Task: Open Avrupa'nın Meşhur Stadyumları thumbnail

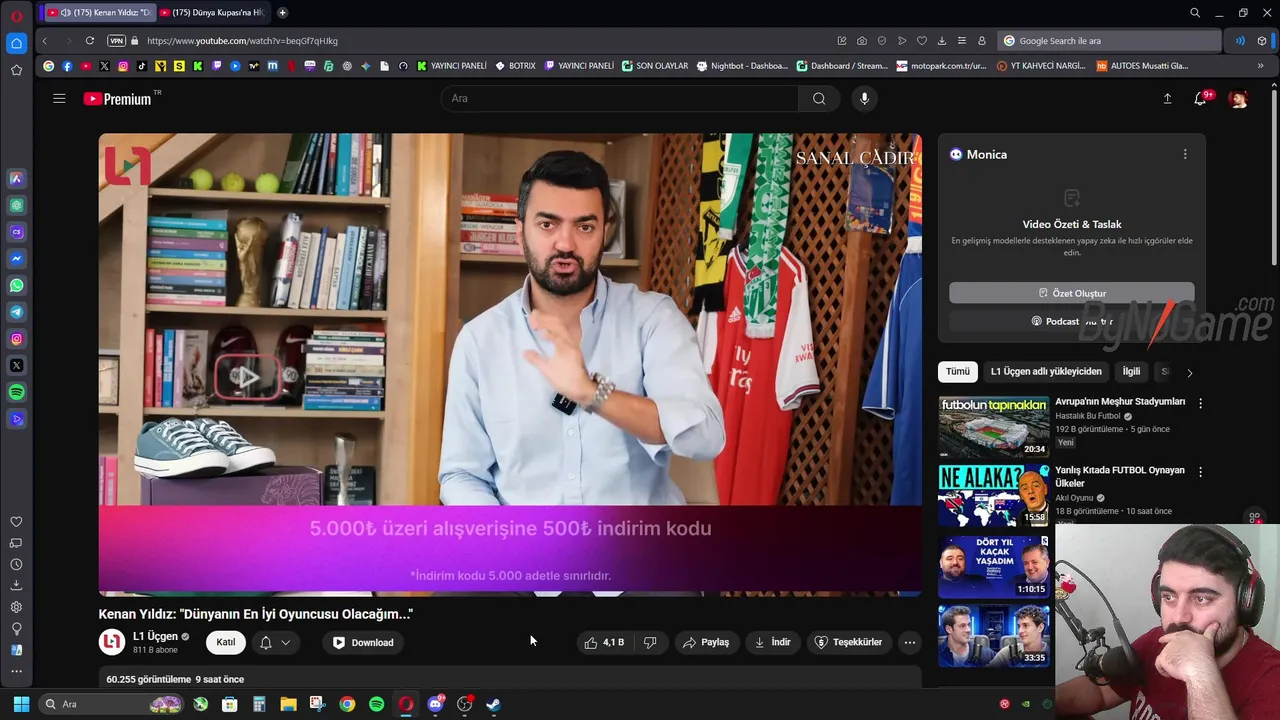Action: click(x=994, y=427)
